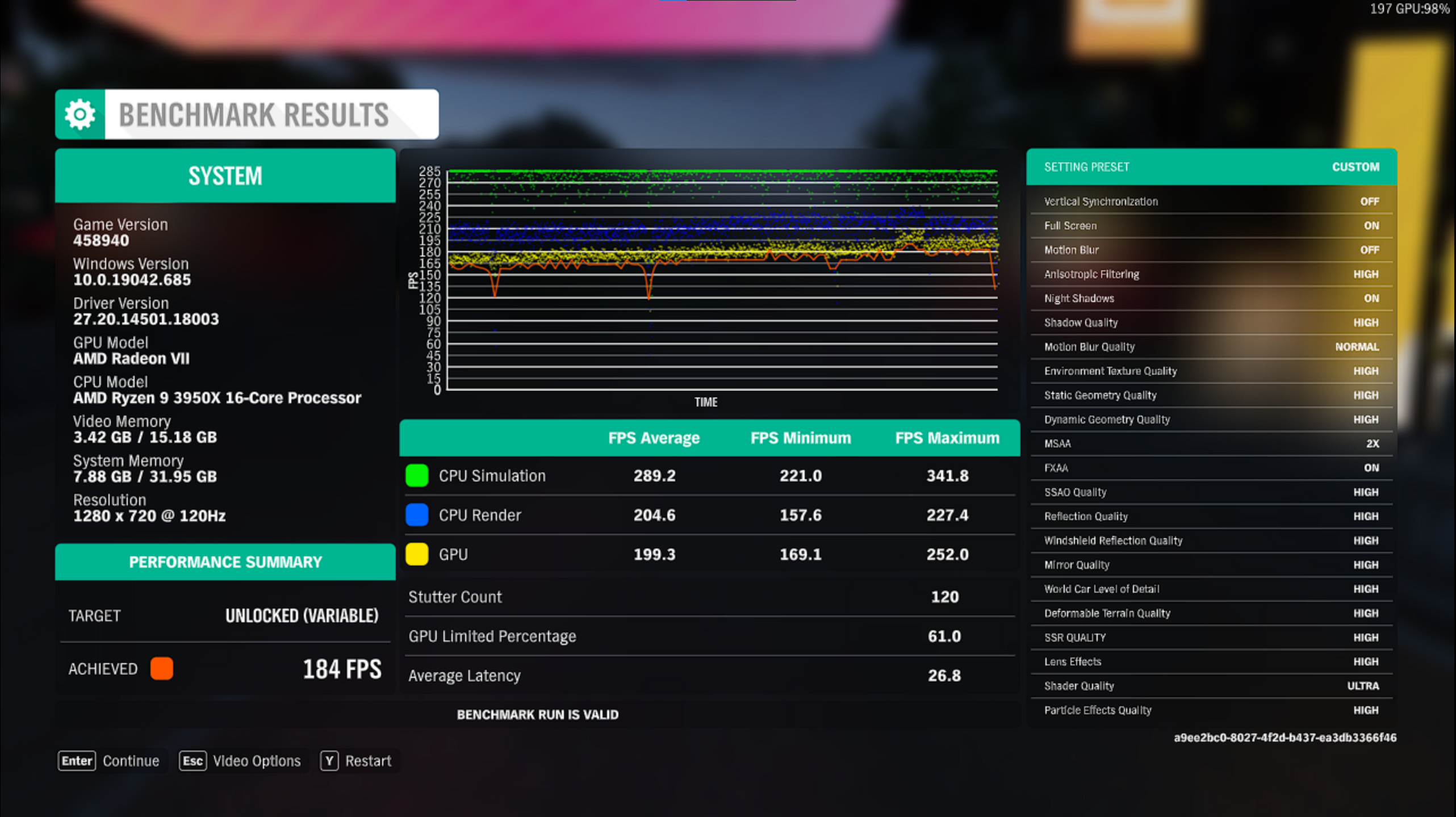Click the blue CPU Render legend square
Screen dimensions: 1456x817
point(417,514)
